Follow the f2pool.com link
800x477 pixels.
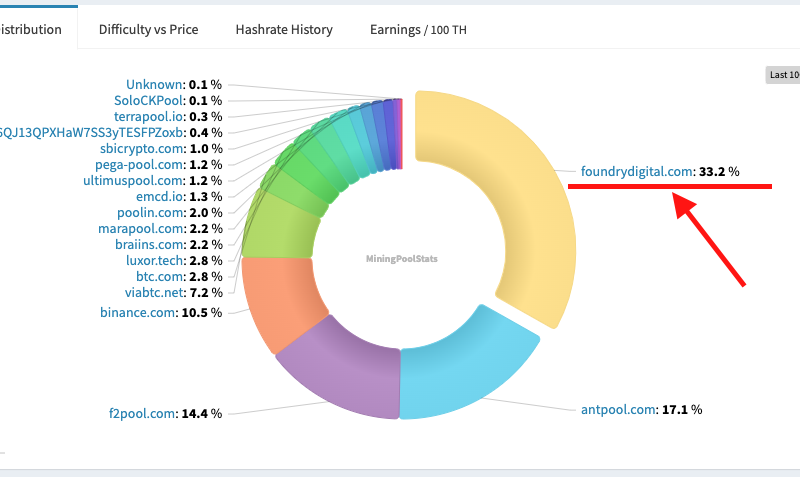tap(142, 413)
